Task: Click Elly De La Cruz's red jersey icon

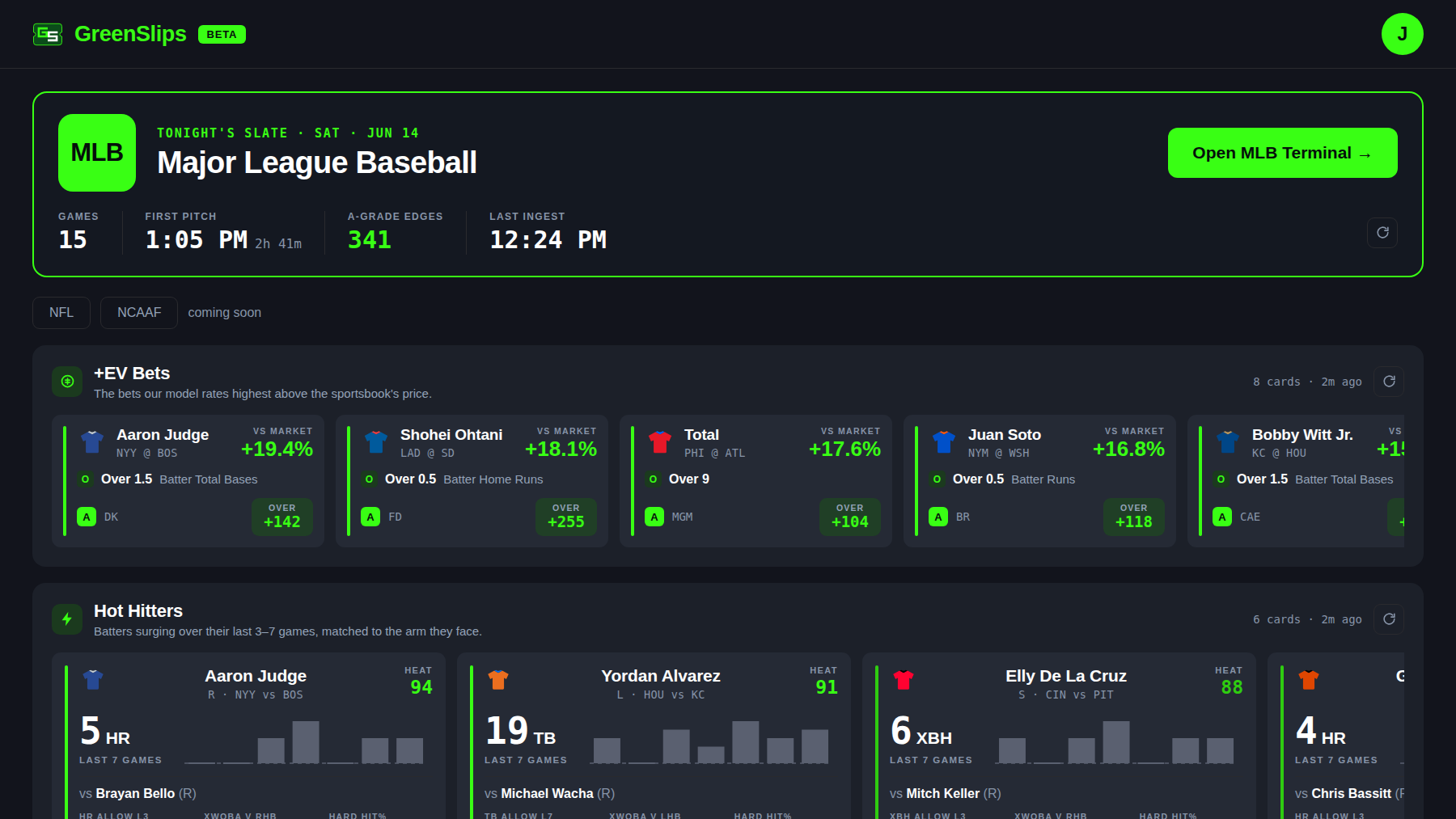Action: [x=904, y=680]
